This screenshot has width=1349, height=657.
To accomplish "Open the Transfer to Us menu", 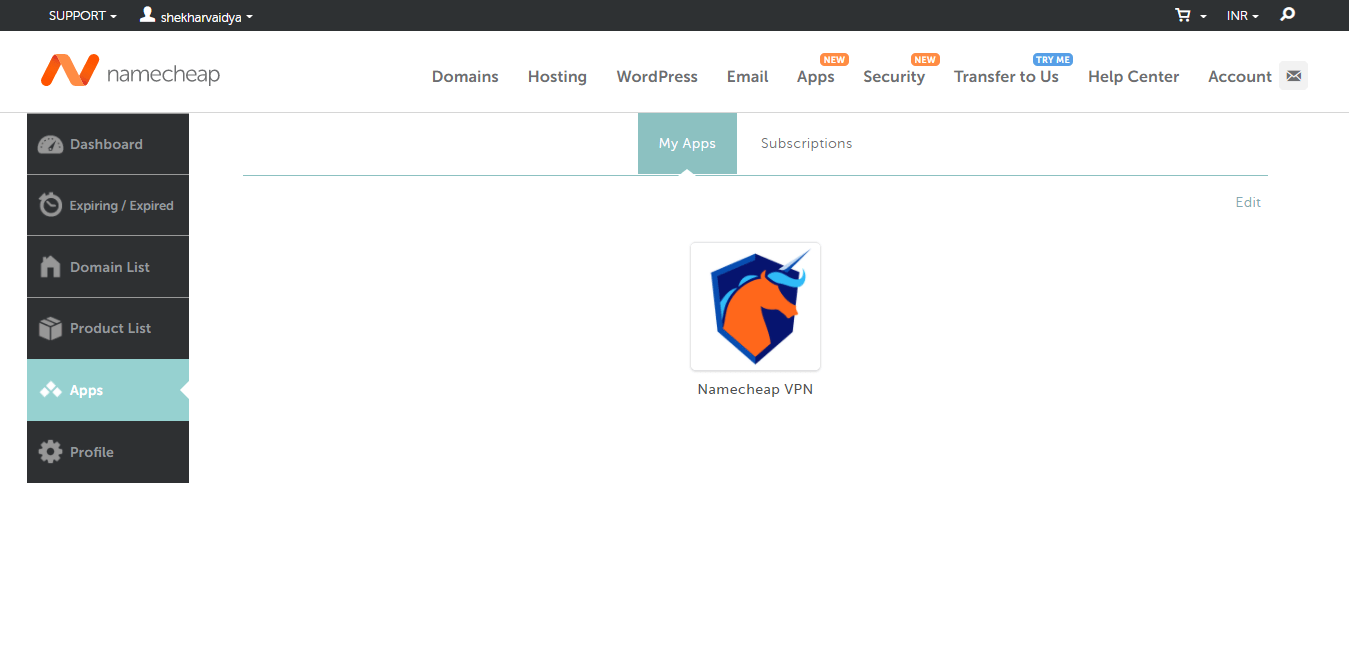I will click(1006, 76).
